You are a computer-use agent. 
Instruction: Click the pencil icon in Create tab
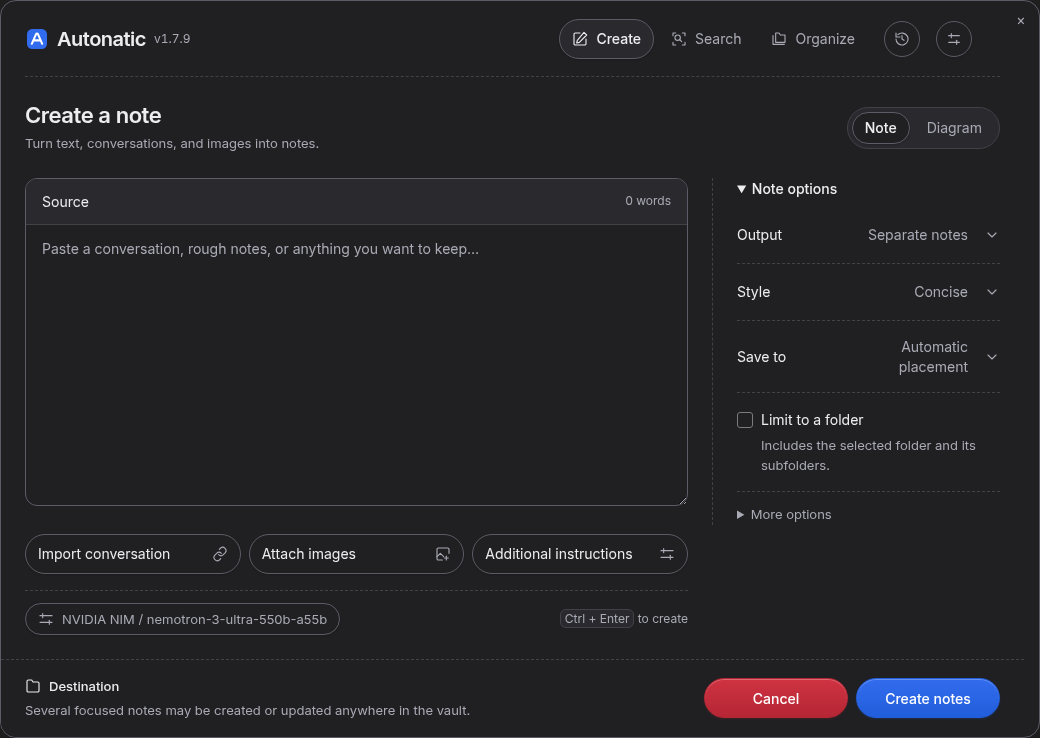click(580, 39)
